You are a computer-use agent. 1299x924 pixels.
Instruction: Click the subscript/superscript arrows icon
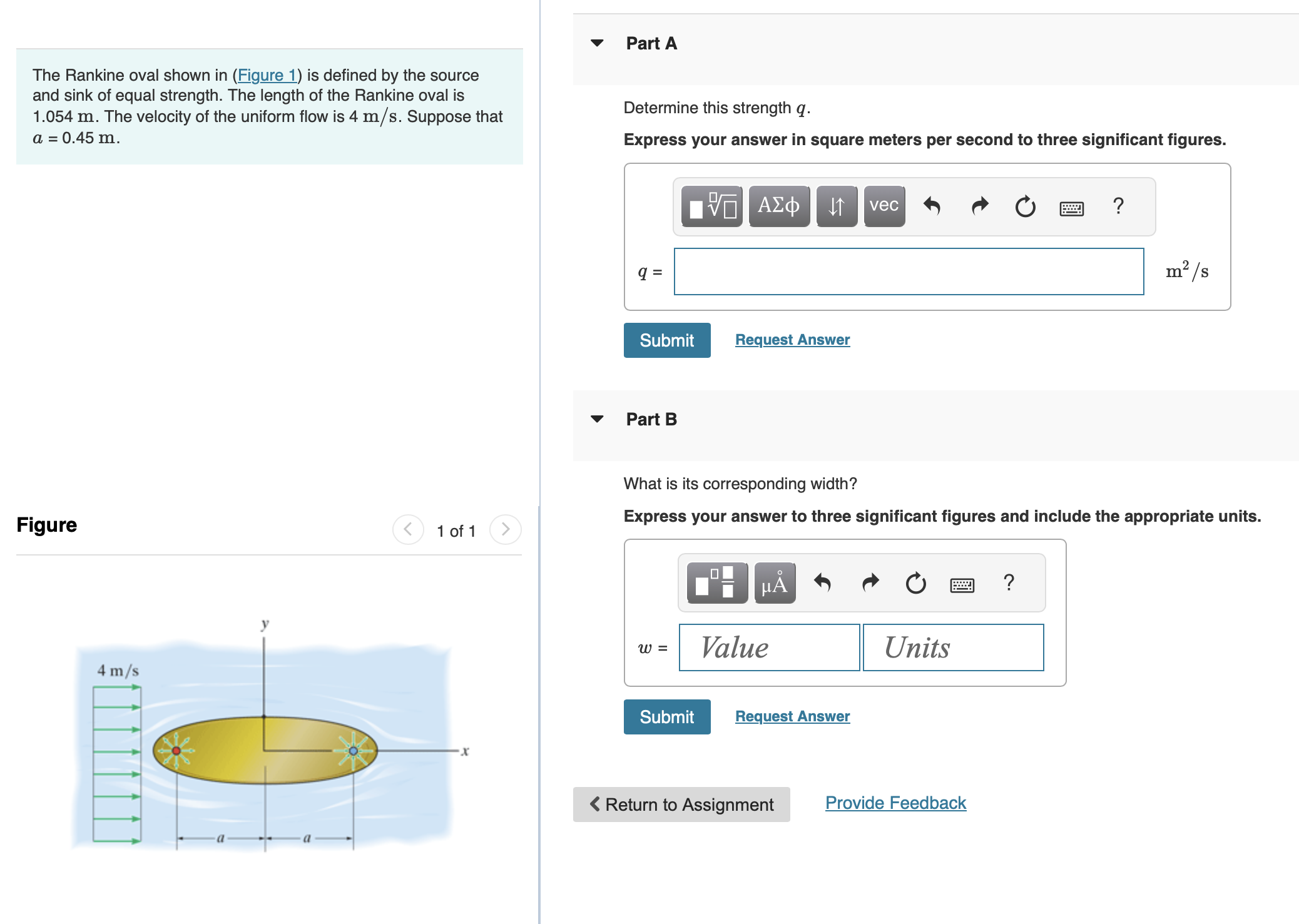(x=837, y=205)
